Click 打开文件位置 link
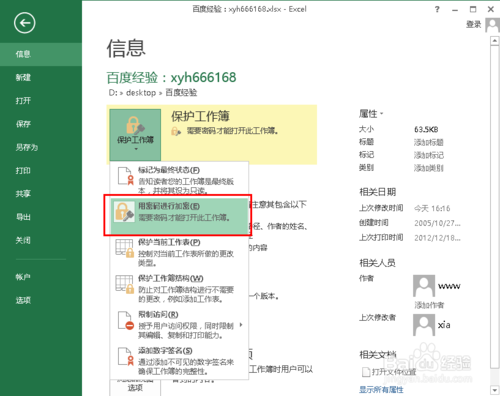The height and width of the screenshot is (396, 500). click(x=394, y=372)
